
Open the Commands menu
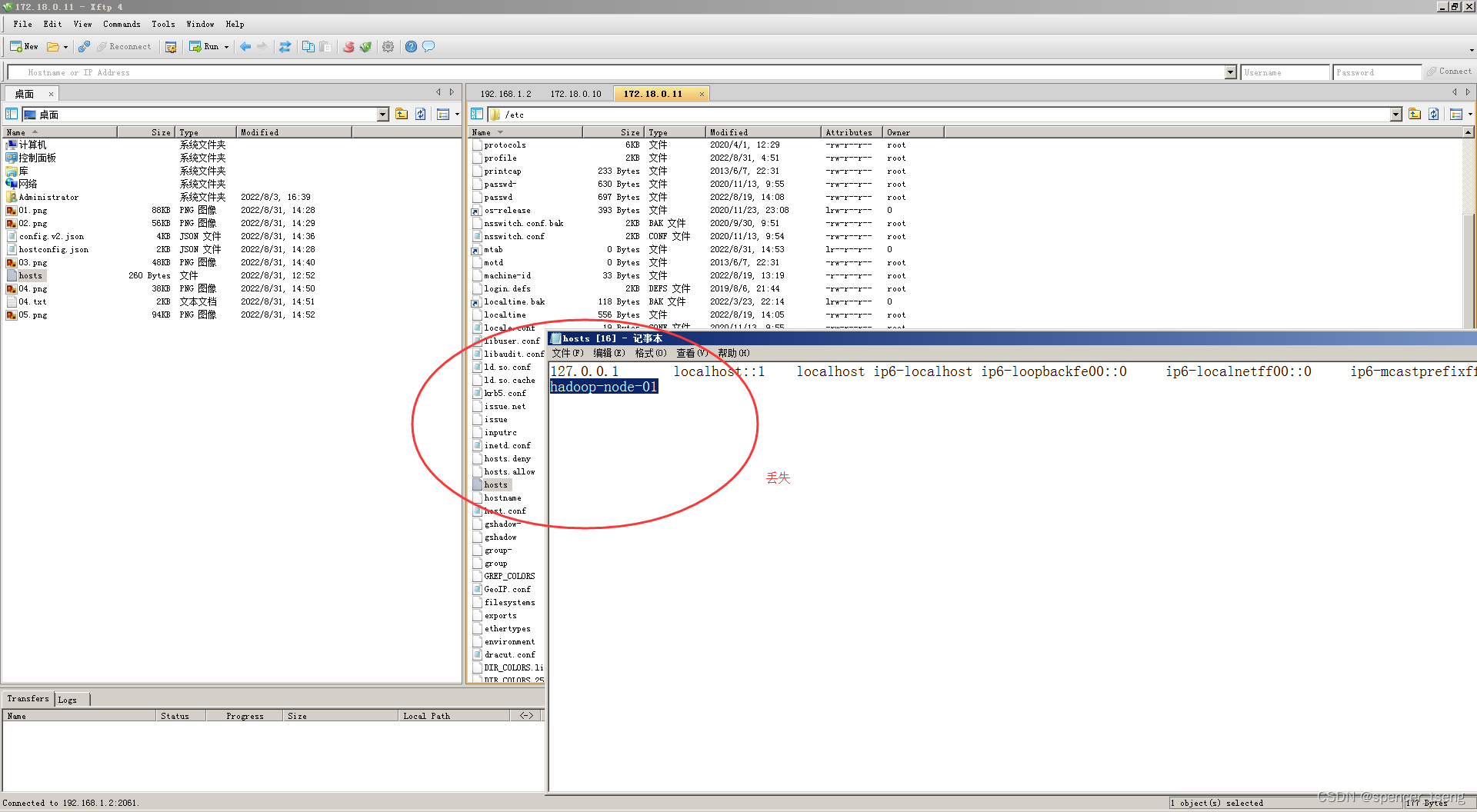[121, 24]
